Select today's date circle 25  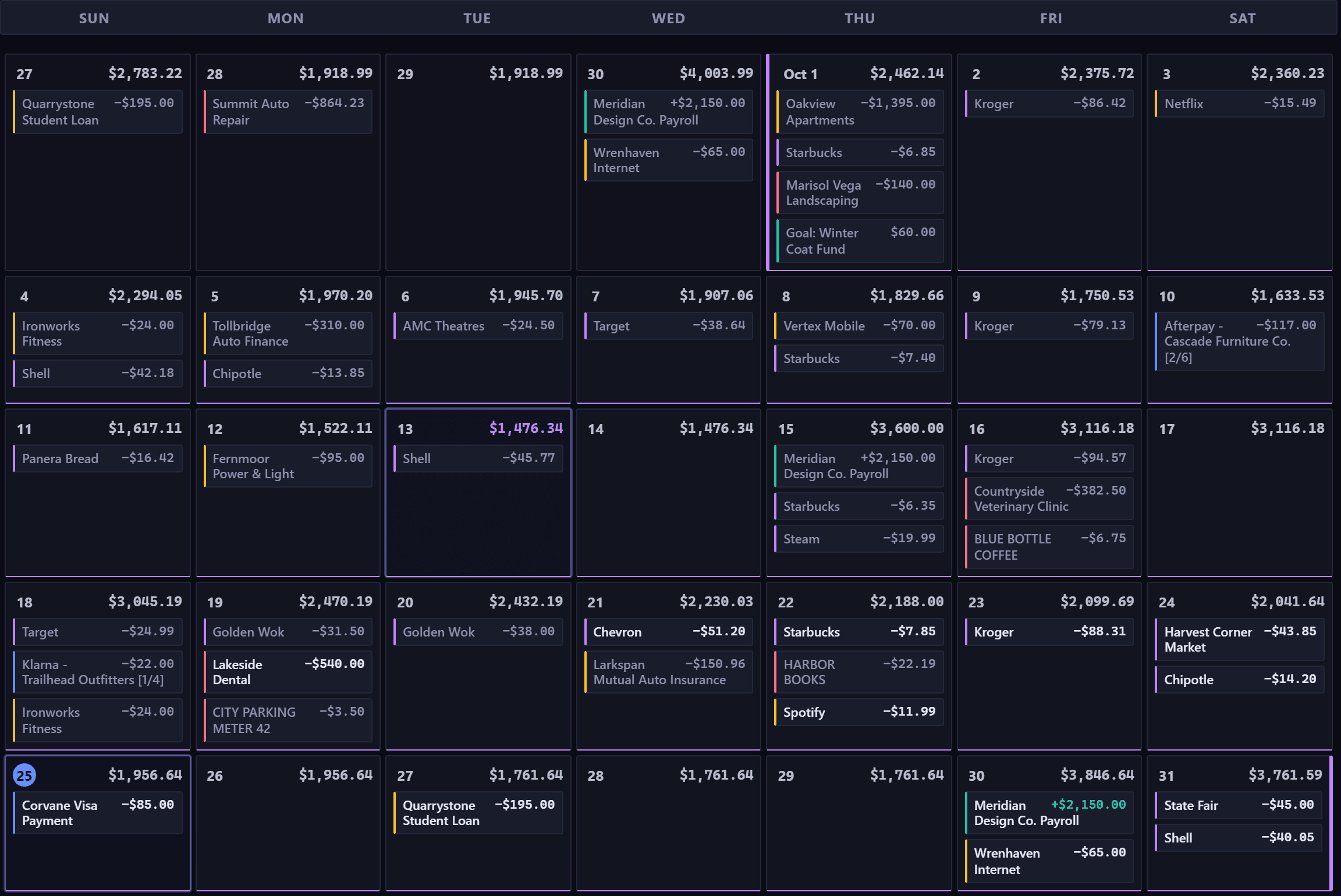(24, 775)
